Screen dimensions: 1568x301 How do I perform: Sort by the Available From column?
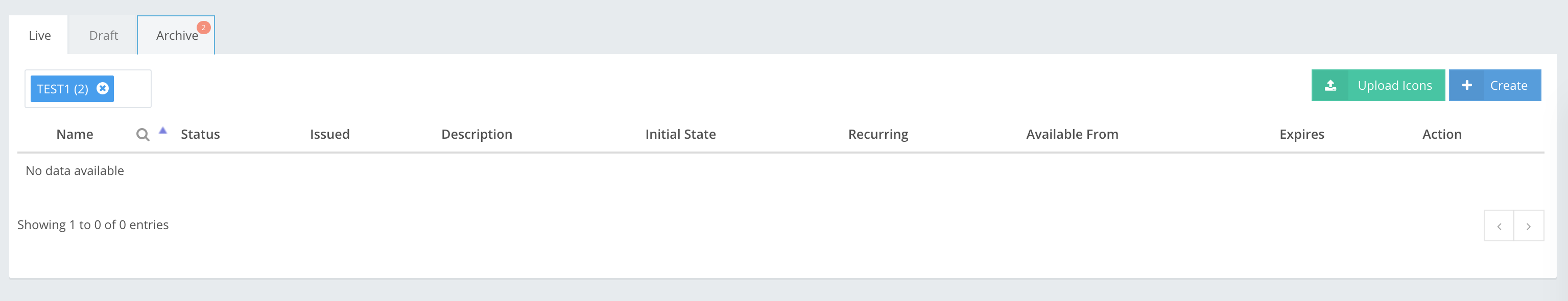click(1072, 134)
